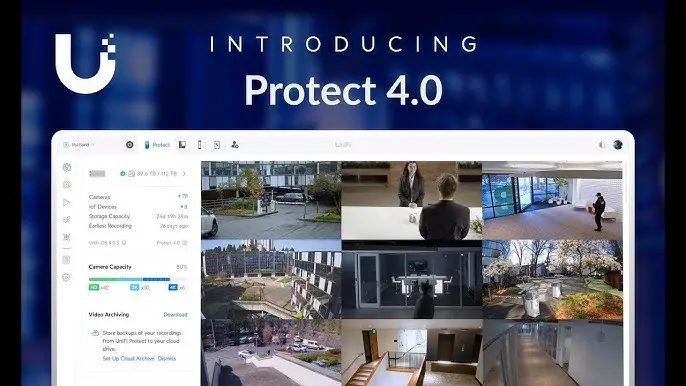
Task: Open the Devices camera icon in sidebar
Action: pyautogui.click(x=66, y=185)
